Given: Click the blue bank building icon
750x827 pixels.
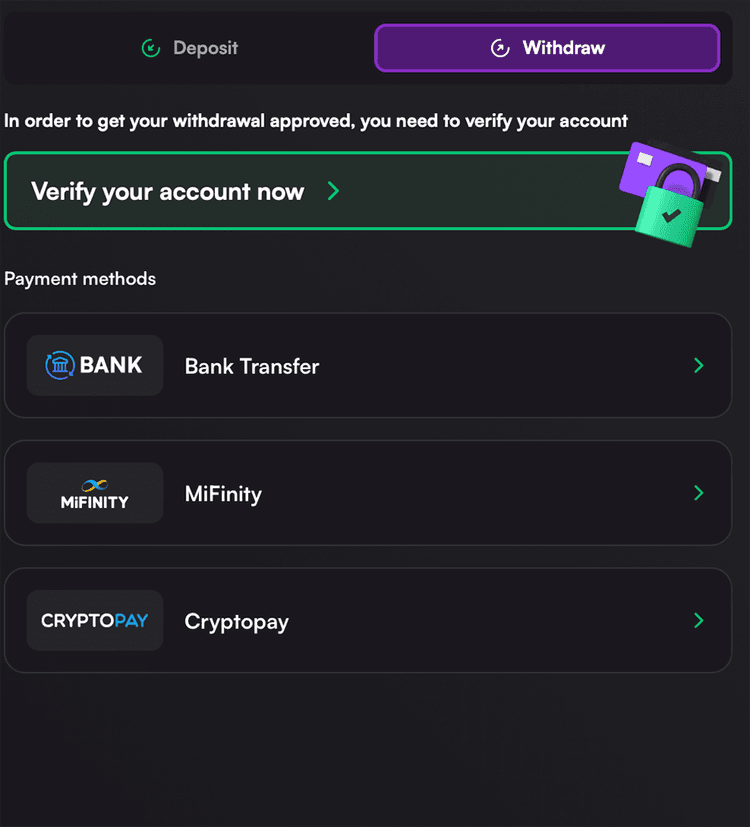Looking at the screenshot, I should (x=60, y=365).
